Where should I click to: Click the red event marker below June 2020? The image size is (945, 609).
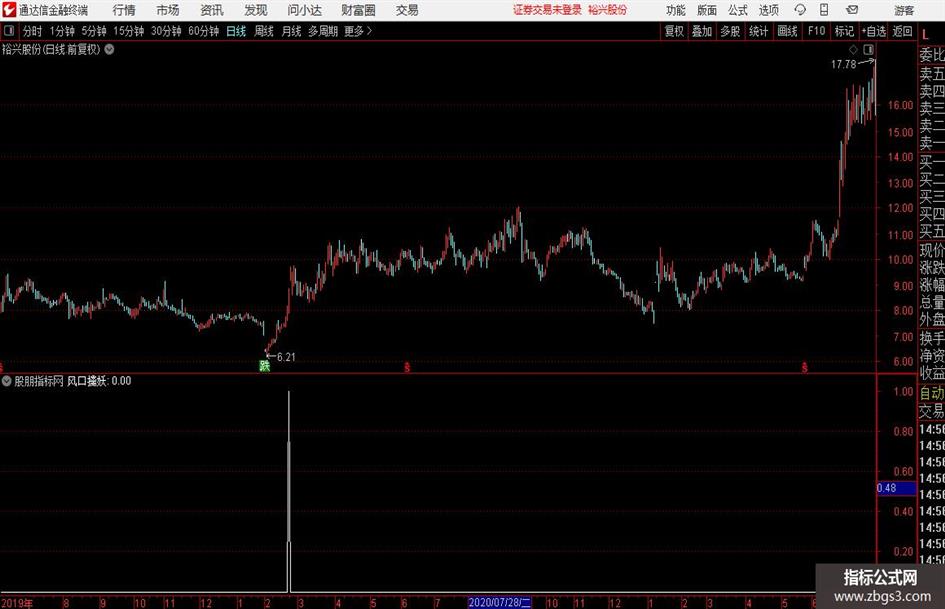pyautogui.click(x=407, y=367)
